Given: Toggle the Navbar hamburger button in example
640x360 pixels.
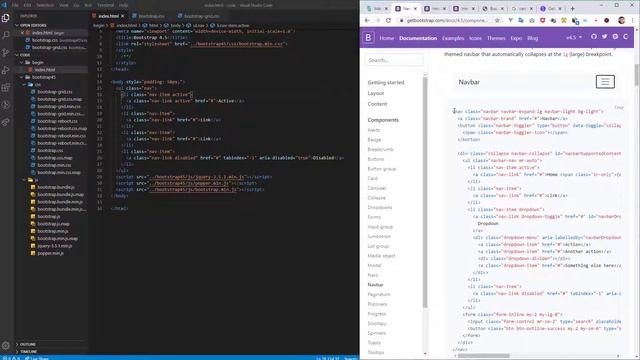Looking at the screenshot, I should point(605,82).
